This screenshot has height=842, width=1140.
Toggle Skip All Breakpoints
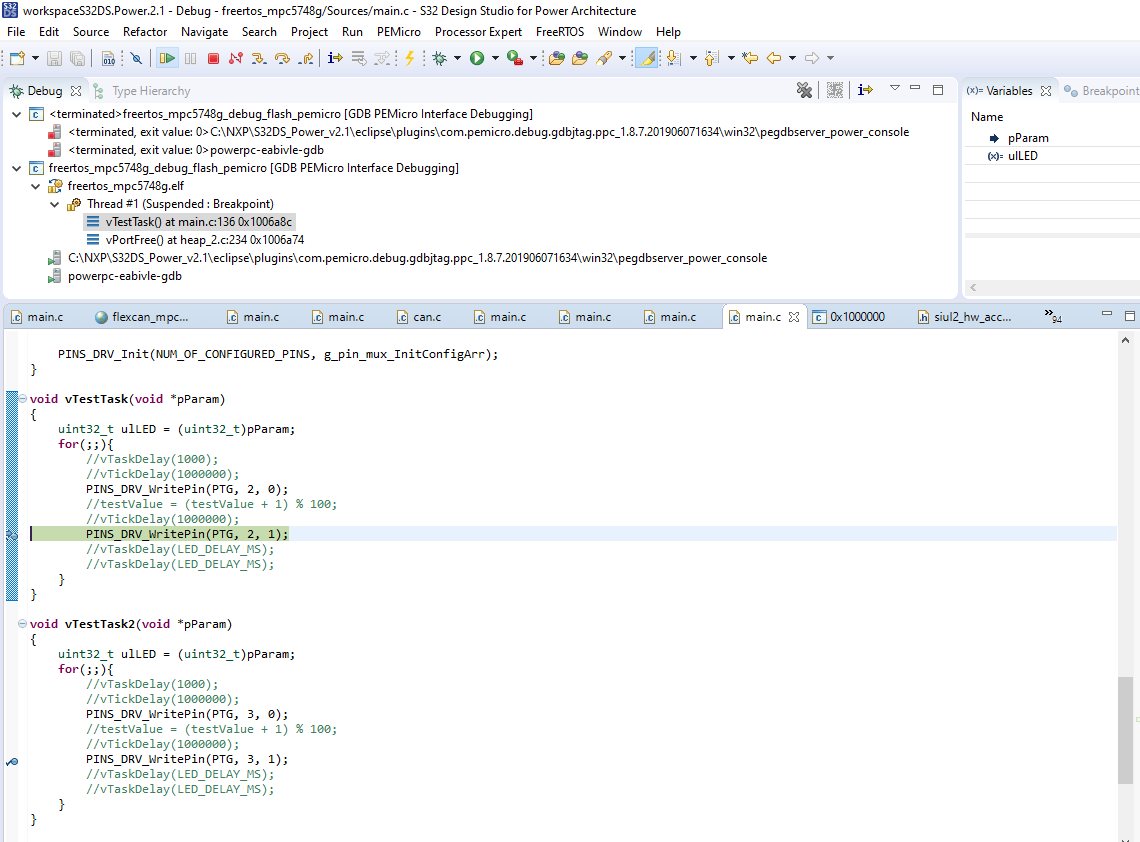pyautogui.click(x=136, y=57)
